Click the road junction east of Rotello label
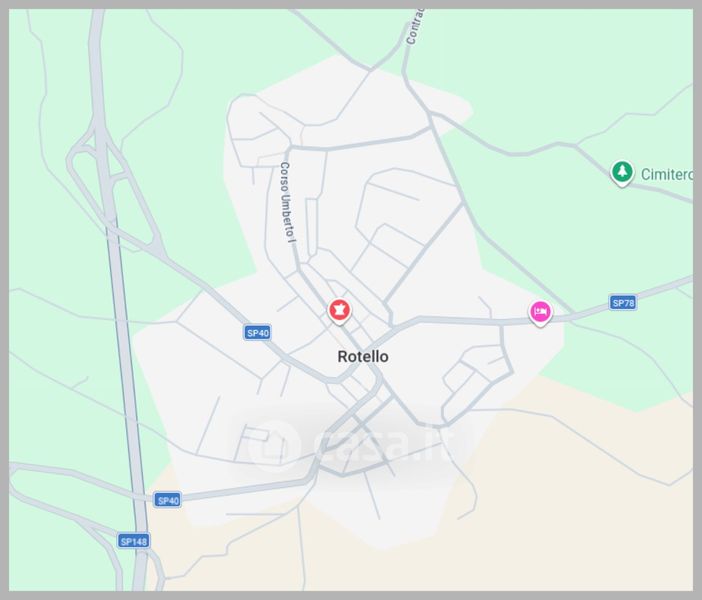This screenshot has height=600, width=702. tap(393, 330)
